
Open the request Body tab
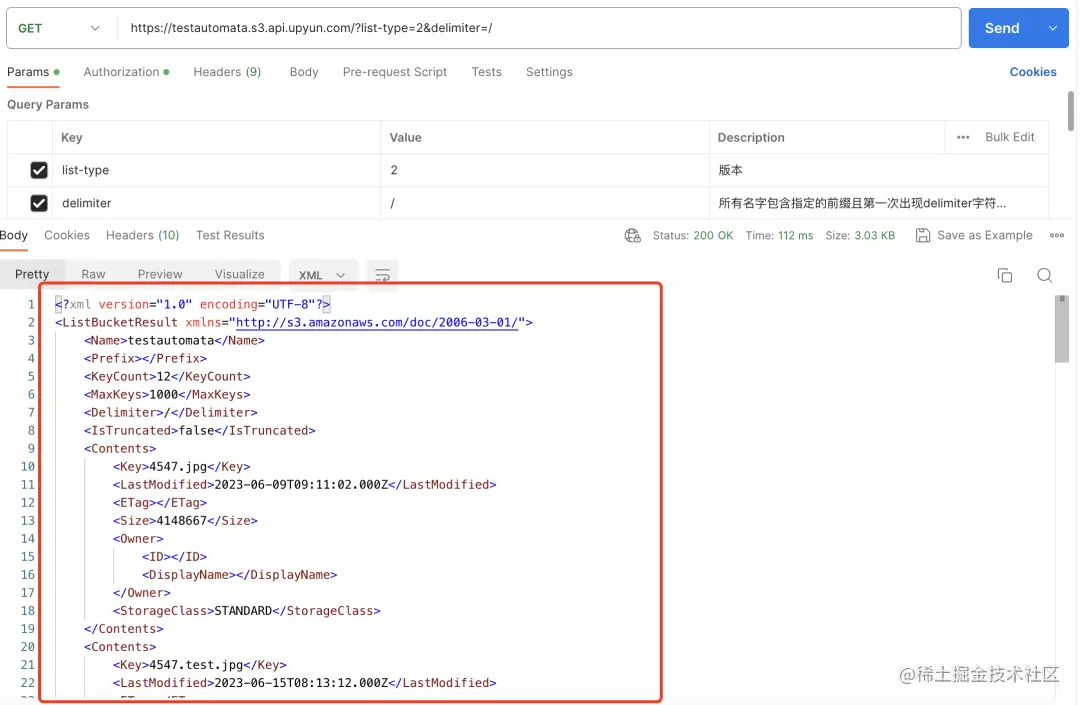(x=304, y=72)
